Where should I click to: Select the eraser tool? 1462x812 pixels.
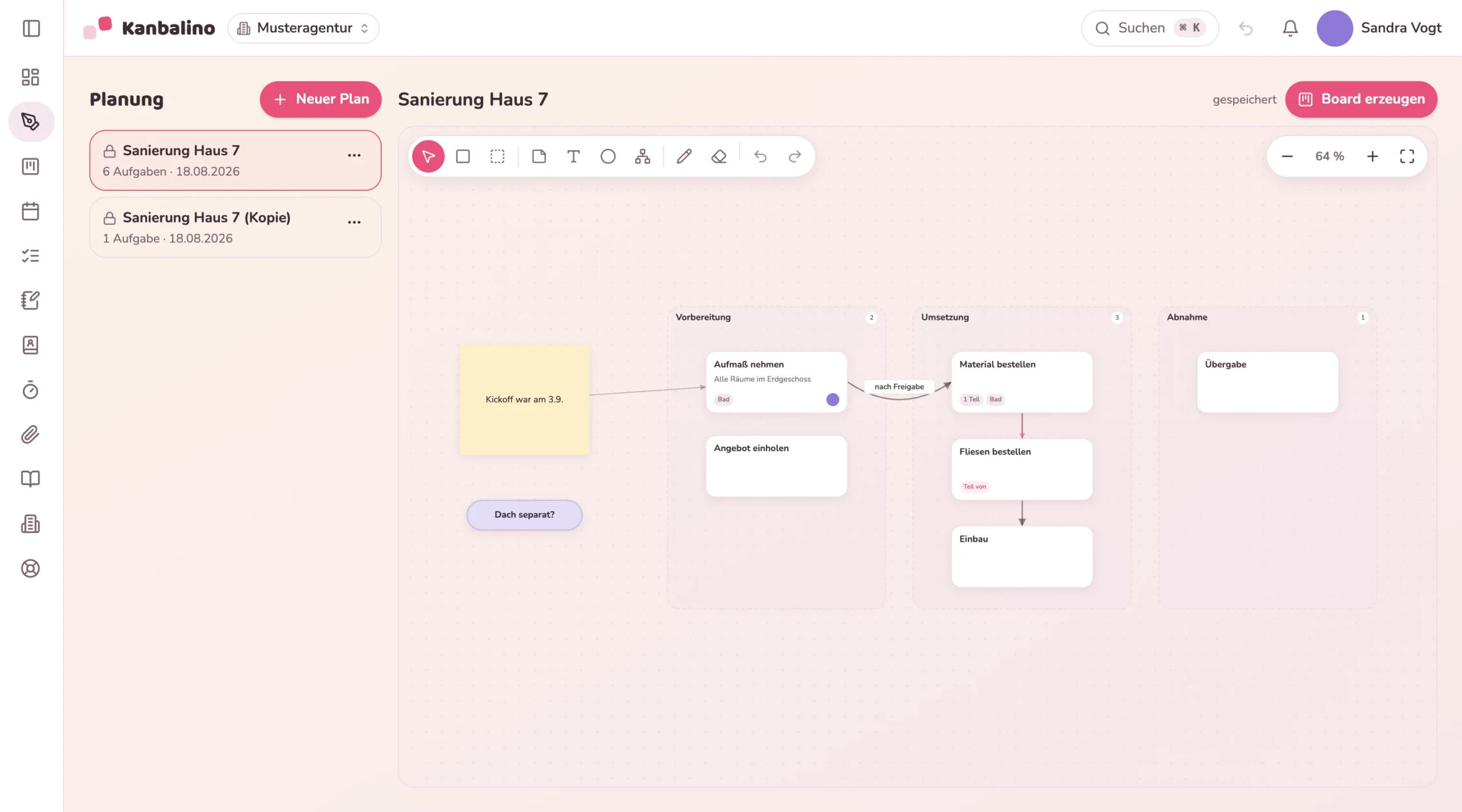(x=719, y=156)
